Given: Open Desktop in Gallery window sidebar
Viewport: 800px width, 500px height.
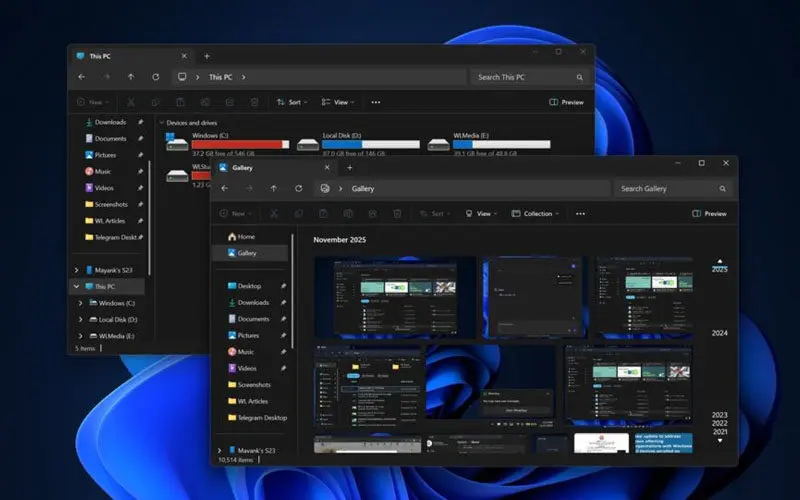Looking at the screenshot, I should (244, 286).
